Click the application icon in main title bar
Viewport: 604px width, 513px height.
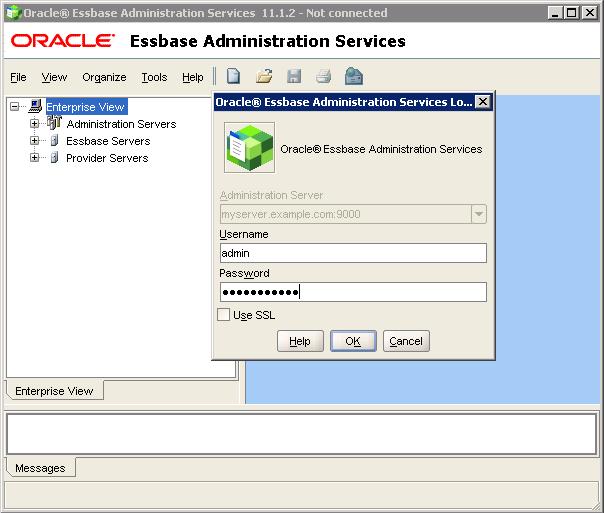tap(13, 13)
